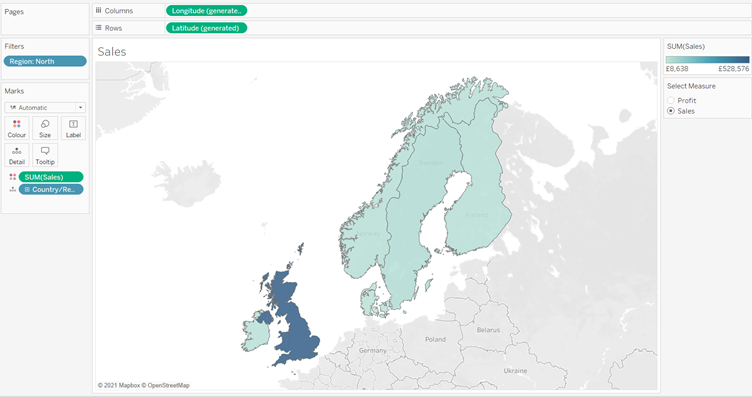This screenshot has width=752, height=397.
Task: Select the Sales measure radio button
Action: [671, 111]
